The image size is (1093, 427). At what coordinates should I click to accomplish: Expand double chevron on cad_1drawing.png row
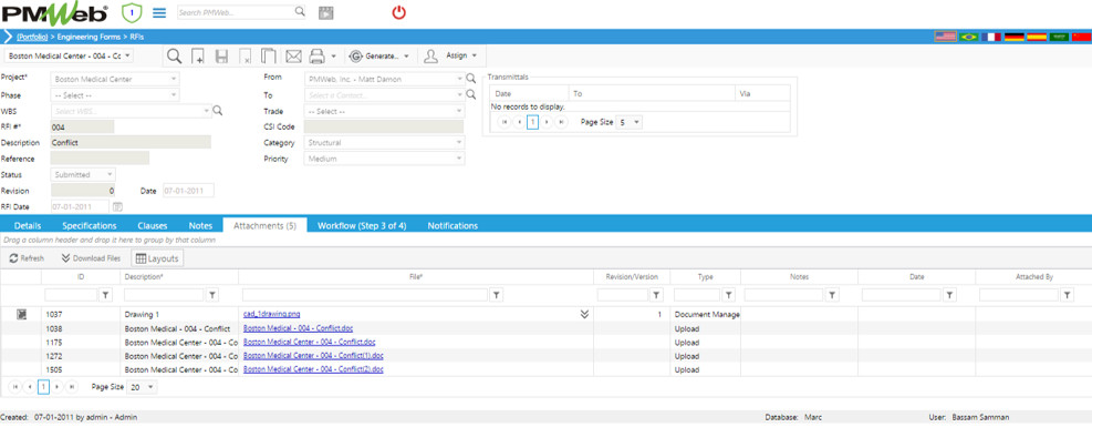[x=584, y=315]
